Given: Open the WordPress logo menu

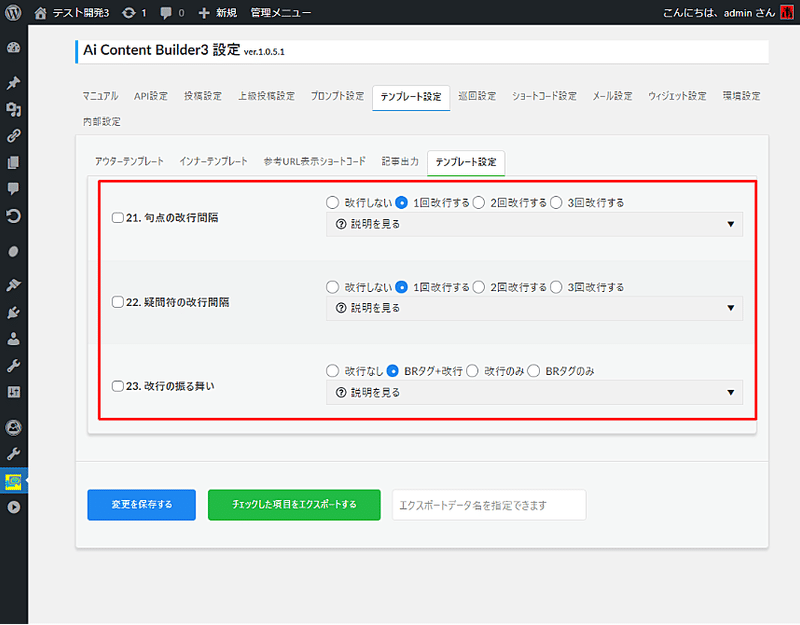Looking at the screenshot, I should point(13,12).
